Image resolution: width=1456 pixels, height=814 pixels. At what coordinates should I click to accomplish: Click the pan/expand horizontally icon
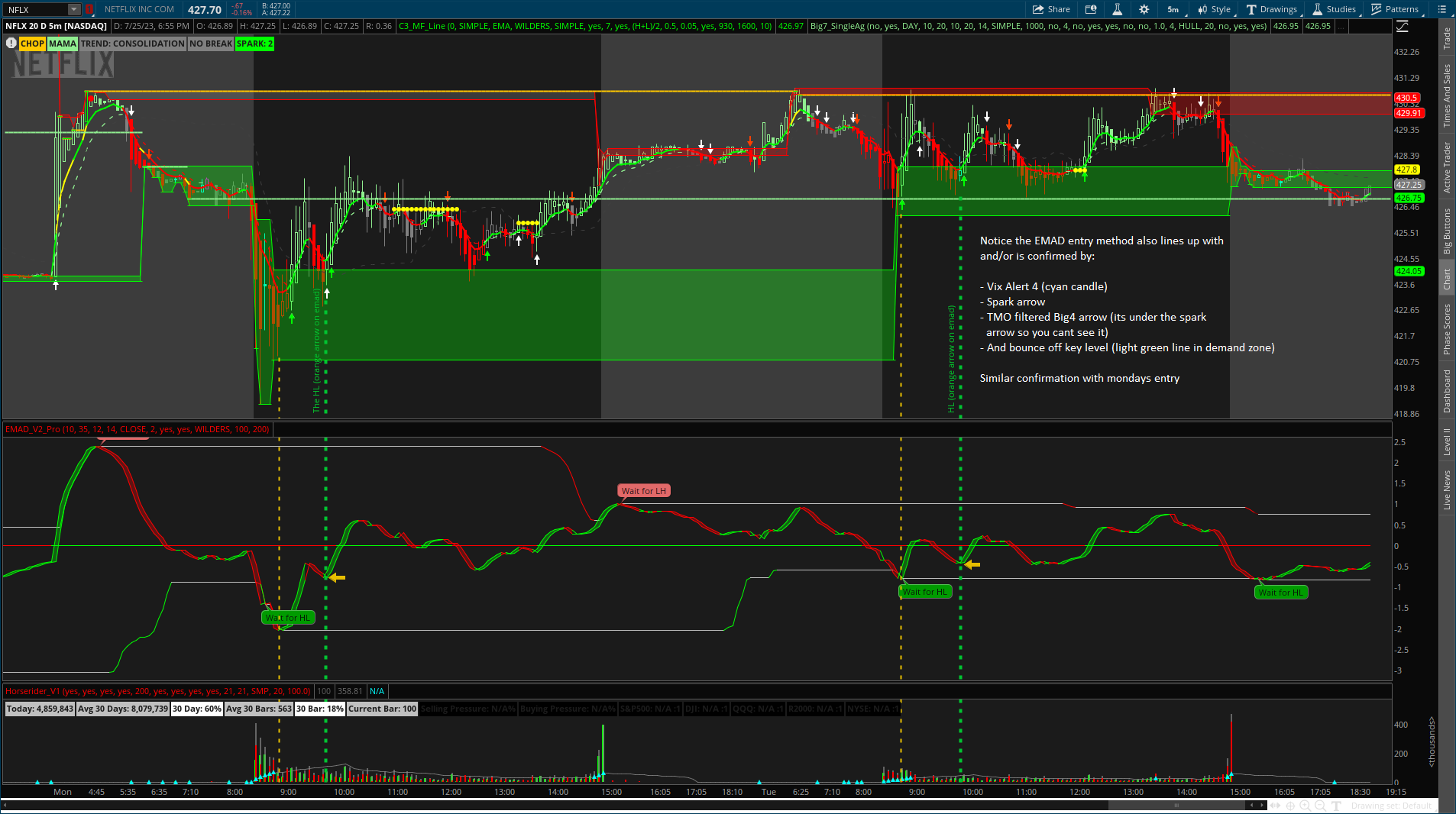tap(1276, 806)
